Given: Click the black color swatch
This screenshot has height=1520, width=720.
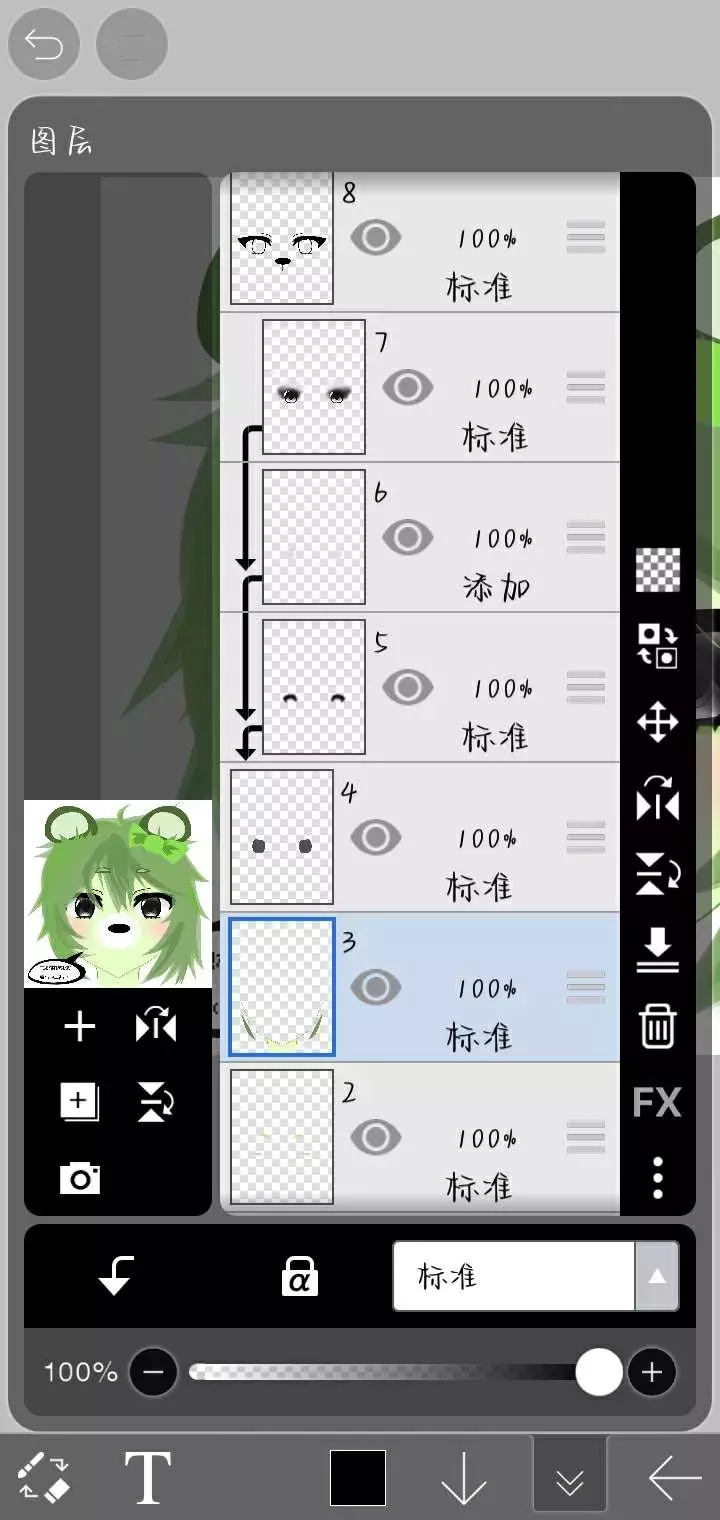Looking at the screenshot, I should coord(358,1477).
